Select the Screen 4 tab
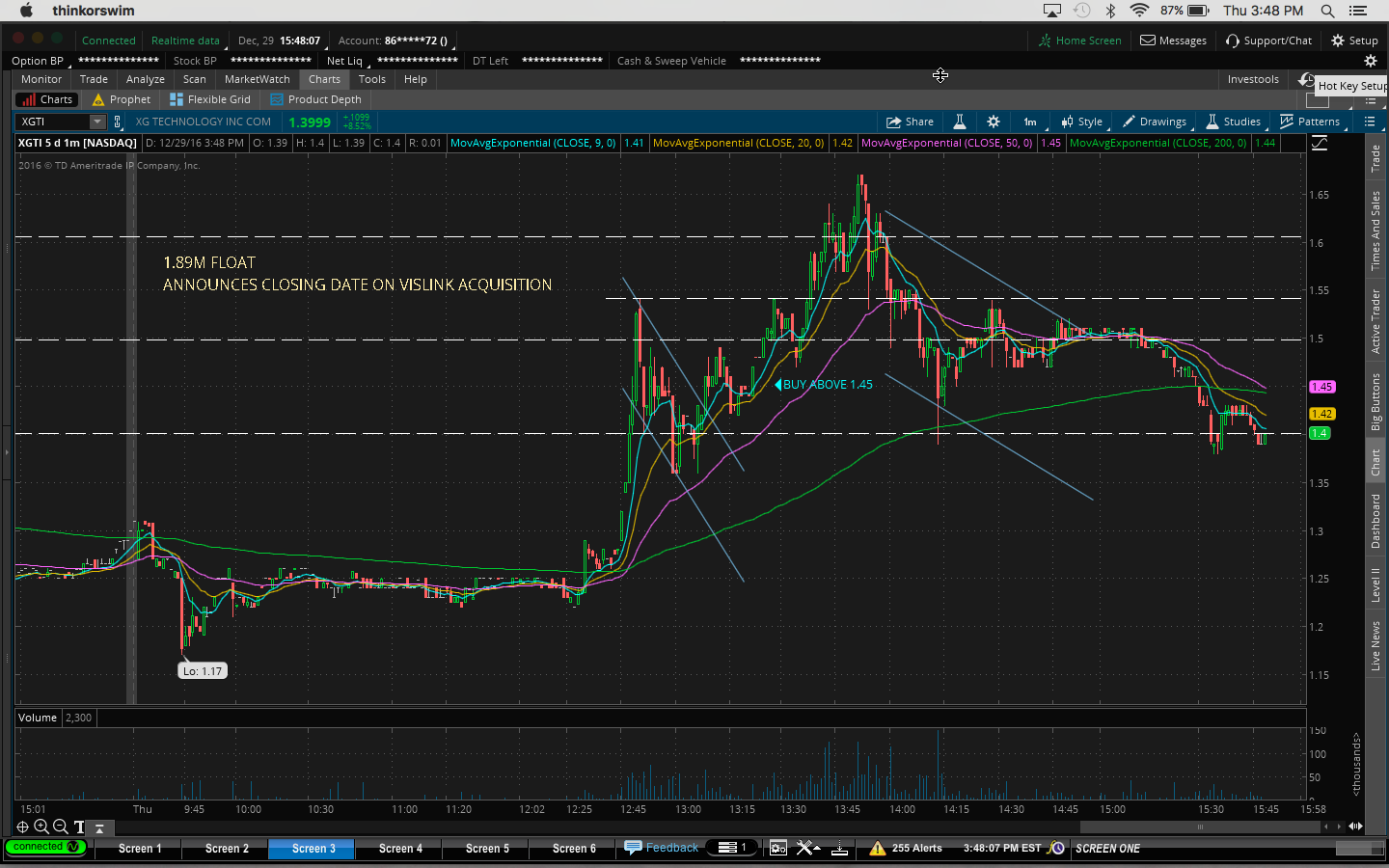1389x868 pixels. tap(400, 848)
